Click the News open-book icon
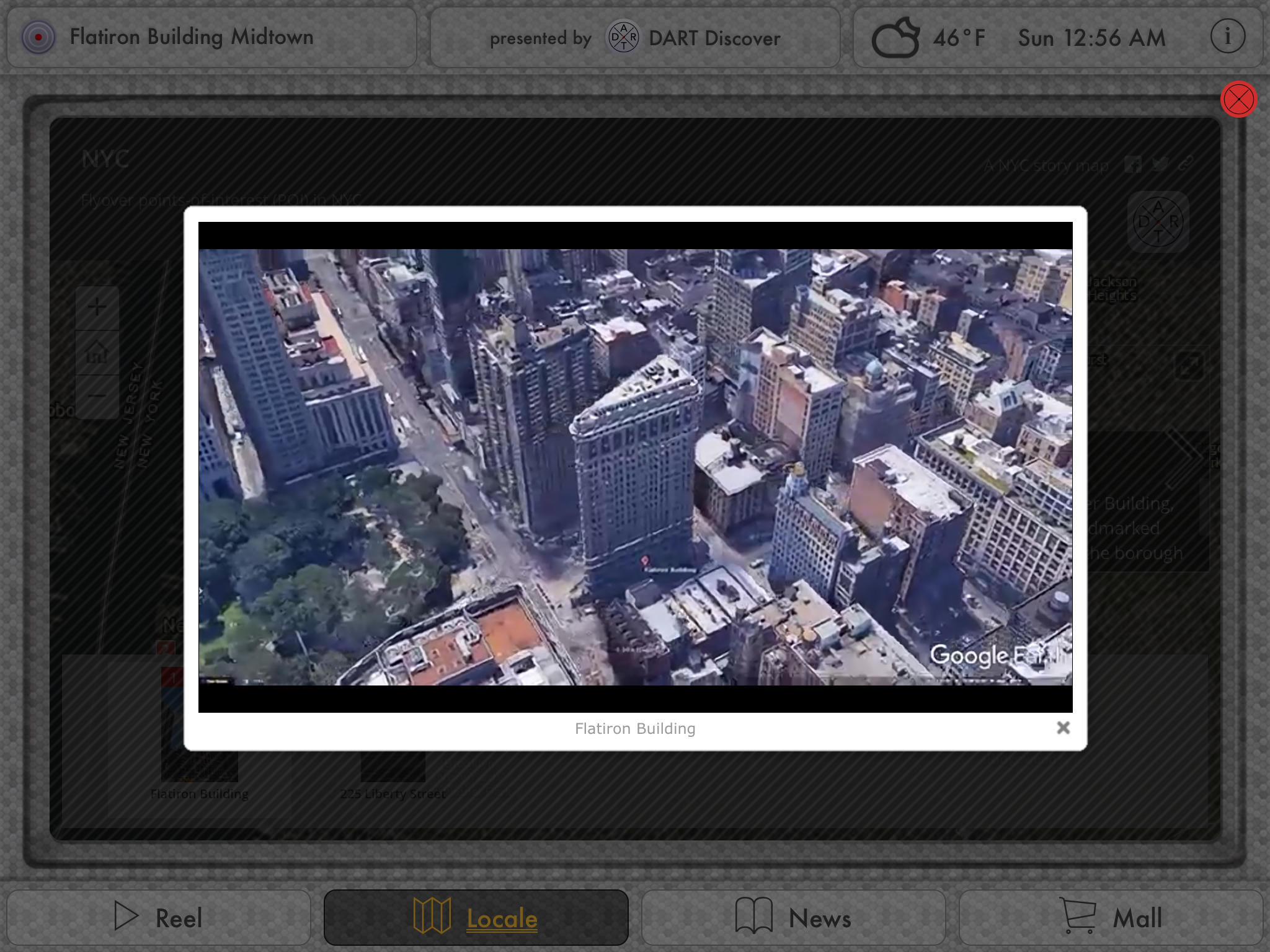The height and width of the screenshot is (952, 1270). (x=753, y=915)
